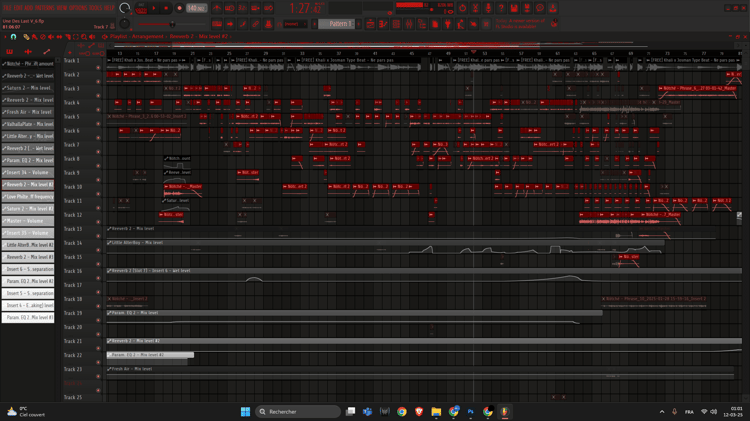Image resolution: width=750 pixels, height=421 pixels.
Task: Click the question mark help icon
Action: click(501, 8)
